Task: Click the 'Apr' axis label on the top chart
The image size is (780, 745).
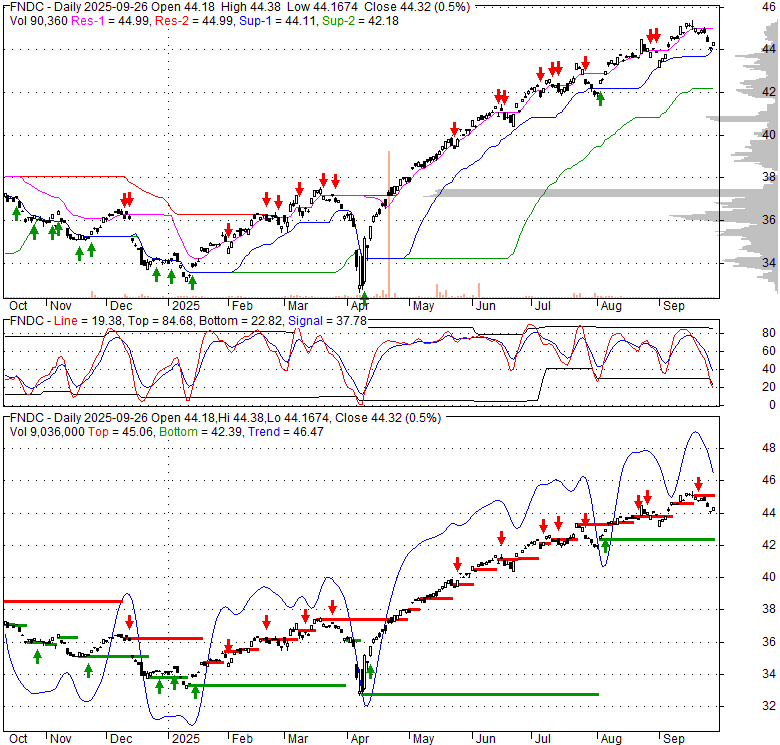Action: point(360,306)
